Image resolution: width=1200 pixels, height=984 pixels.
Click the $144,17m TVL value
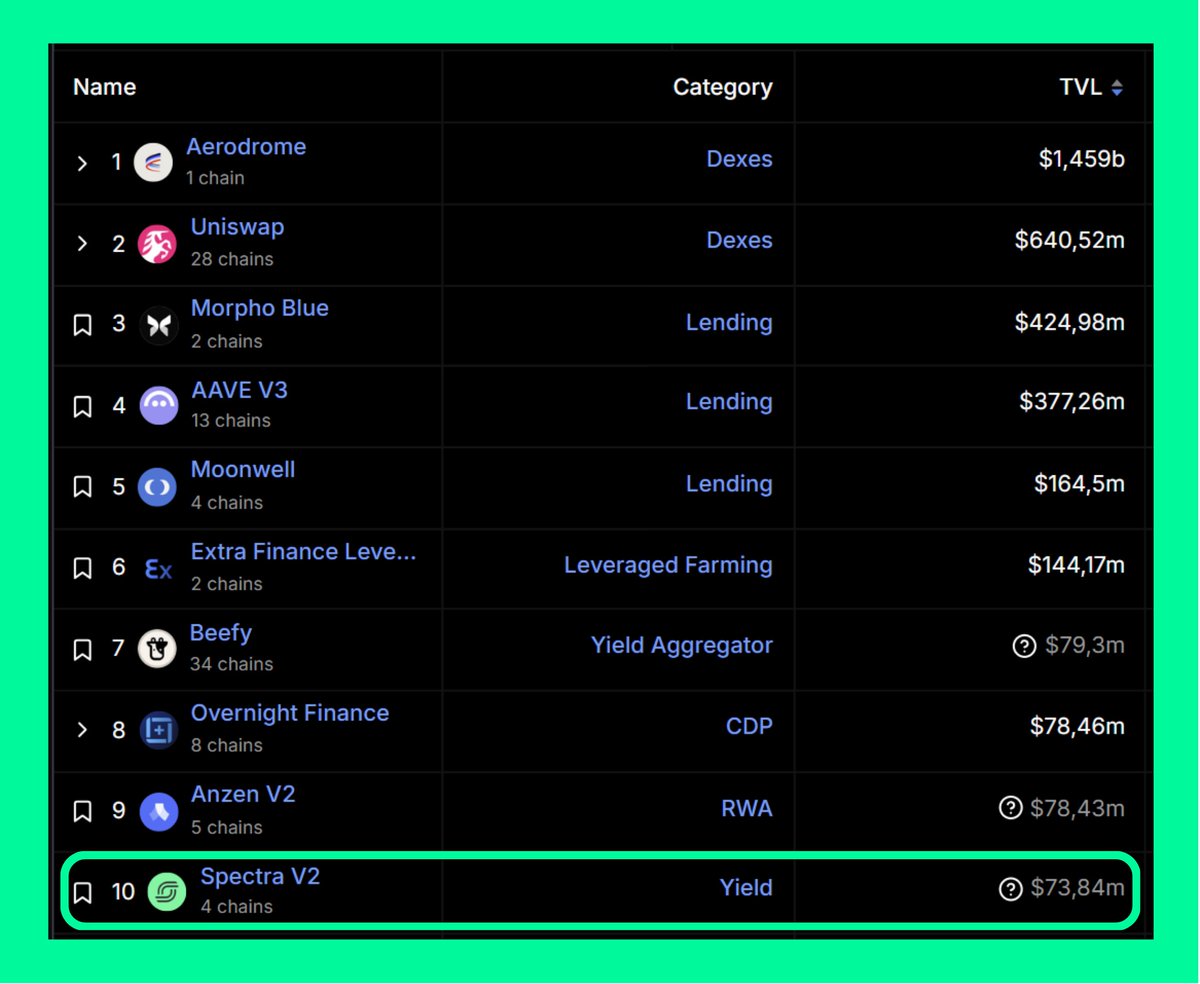pyautogui.click(x=1077, y=565)
